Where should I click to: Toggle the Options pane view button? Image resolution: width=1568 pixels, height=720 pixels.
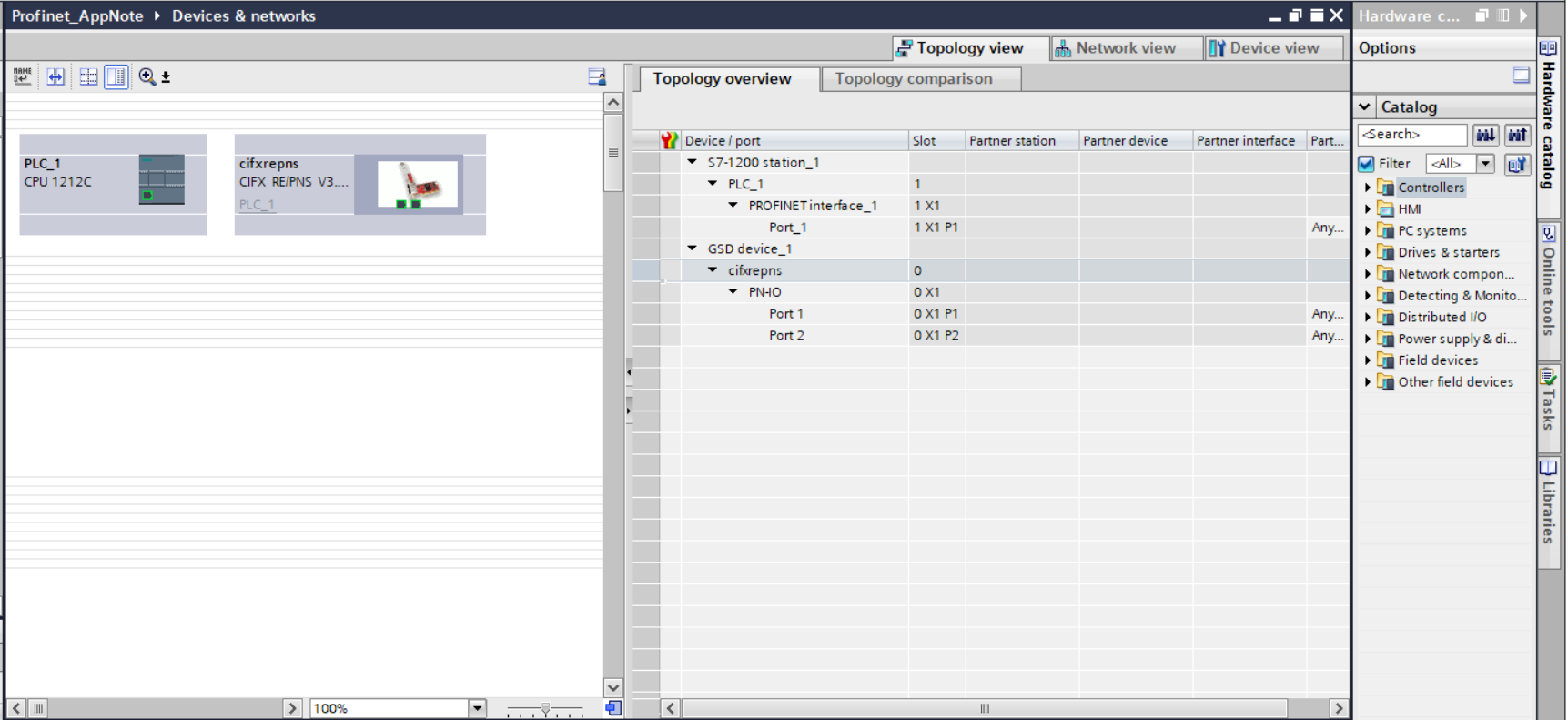1521,76
